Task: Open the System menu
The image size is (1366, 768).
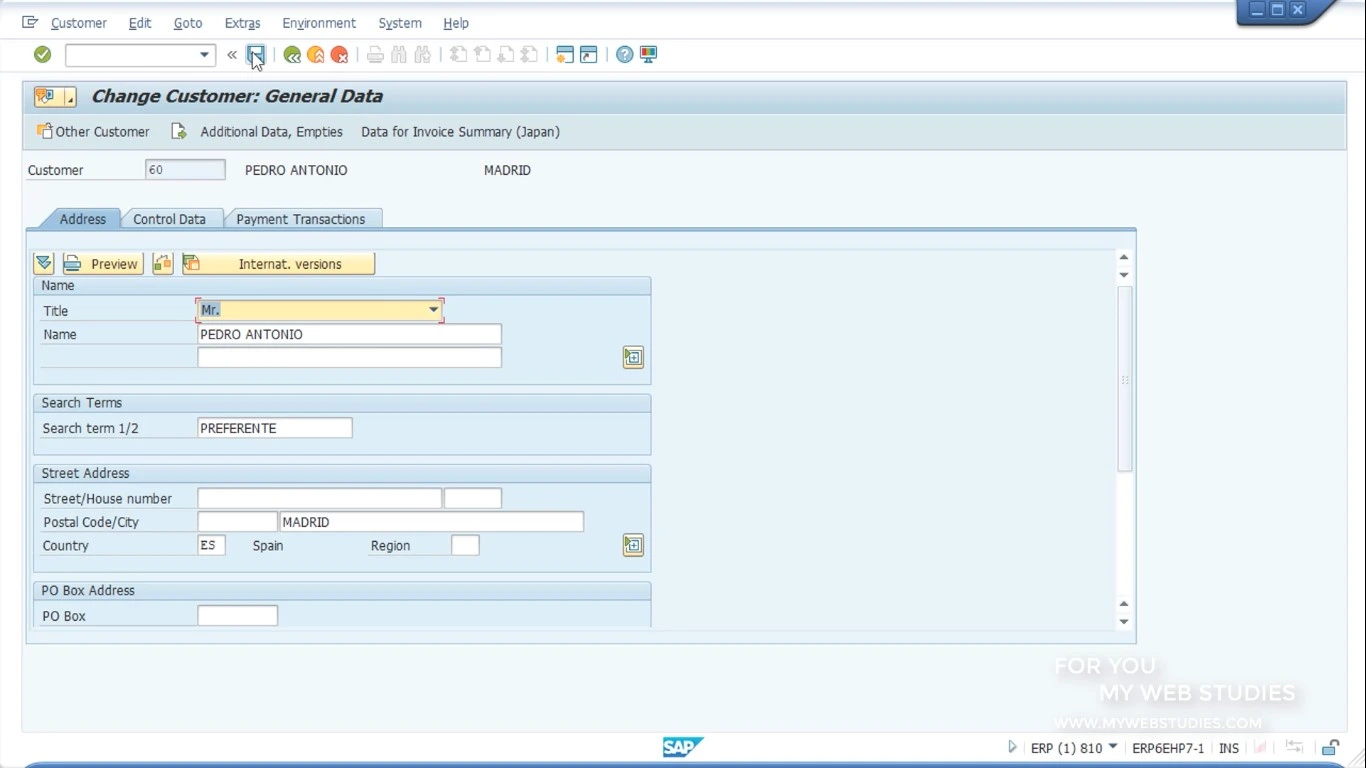Action: pyautogui.click(x=400, y=23)
